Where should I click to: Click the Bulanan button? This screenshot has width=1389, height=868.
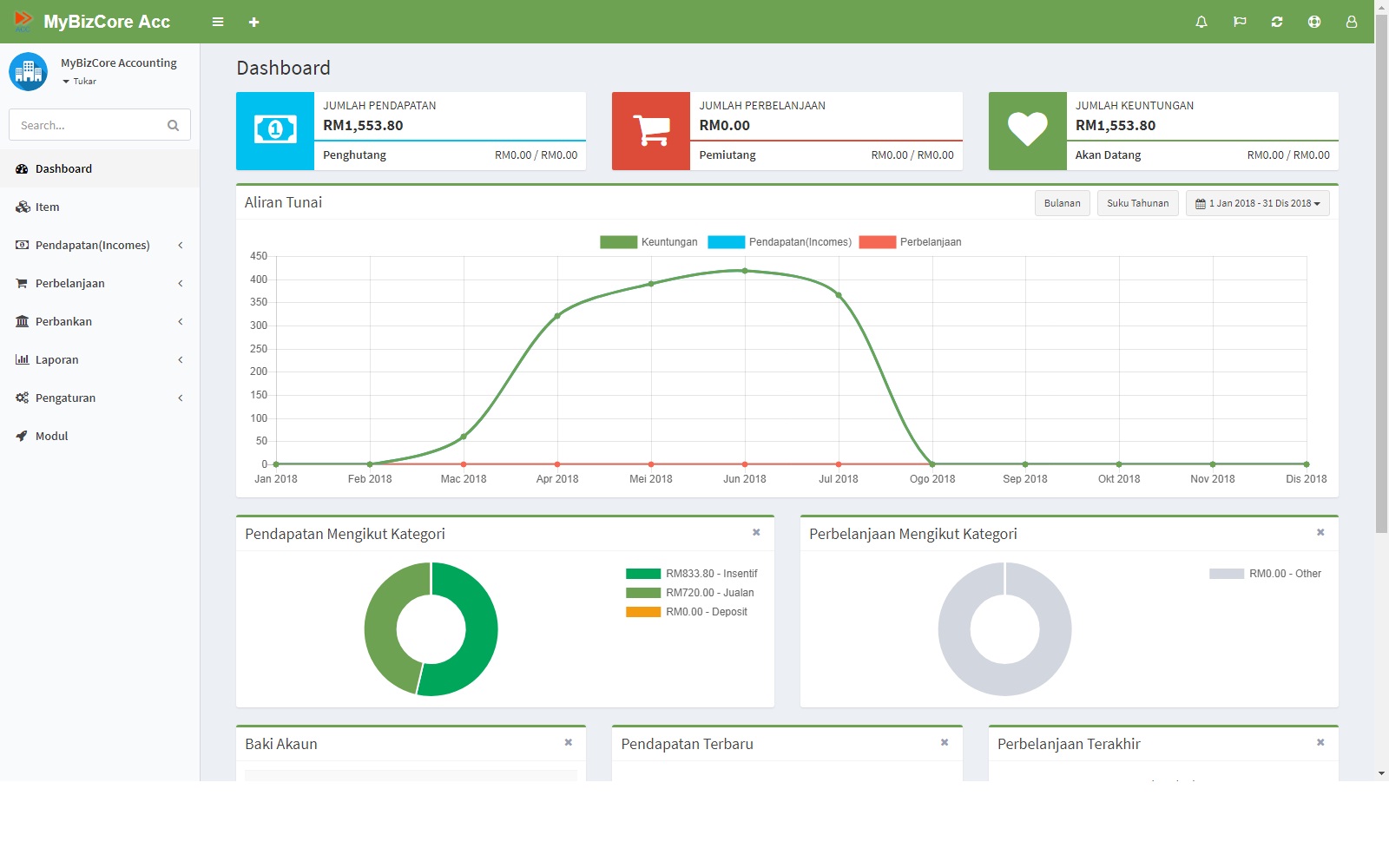point(1062,203)
